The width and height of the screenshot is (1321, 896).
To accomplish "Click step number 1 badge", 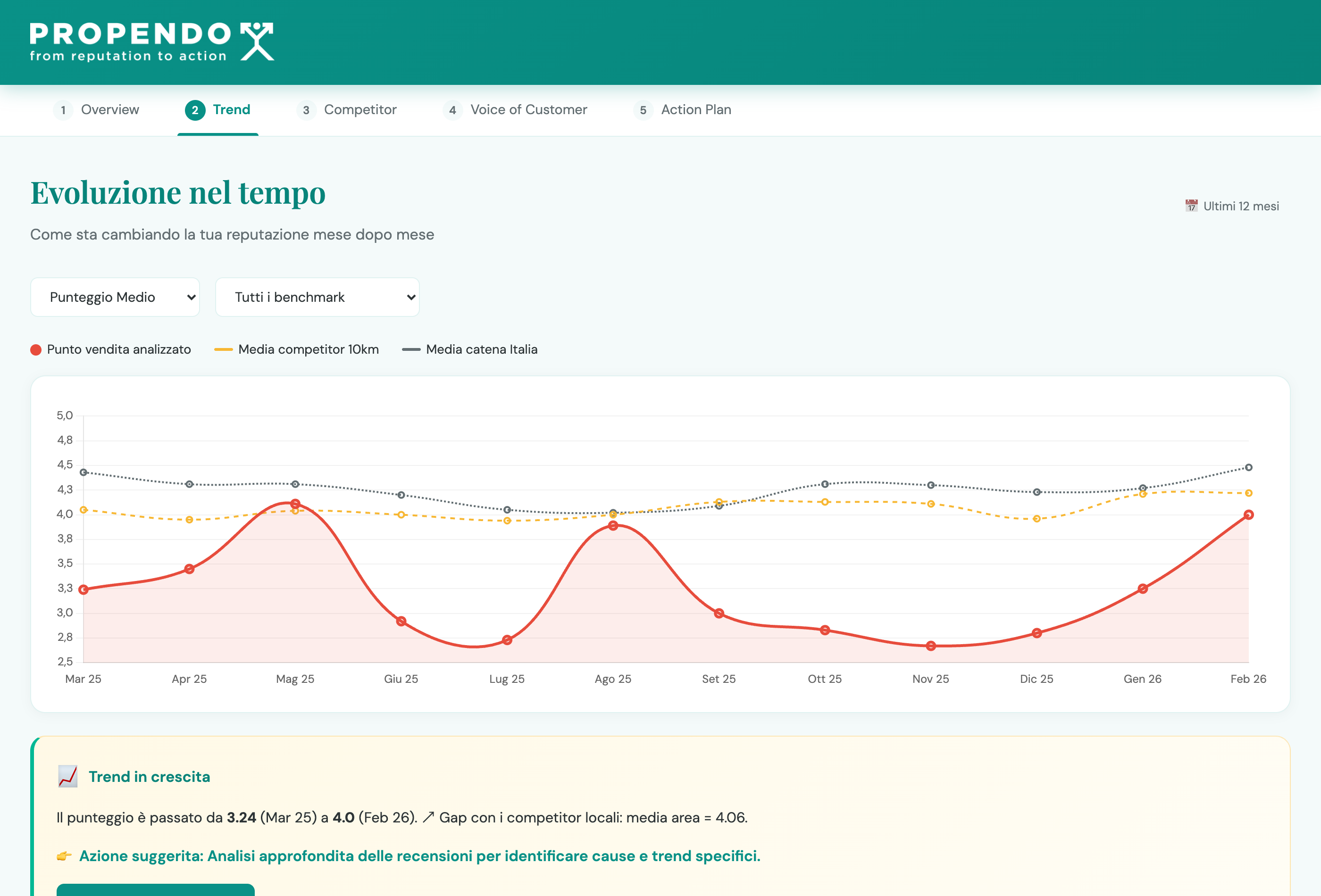I will 63,110.
